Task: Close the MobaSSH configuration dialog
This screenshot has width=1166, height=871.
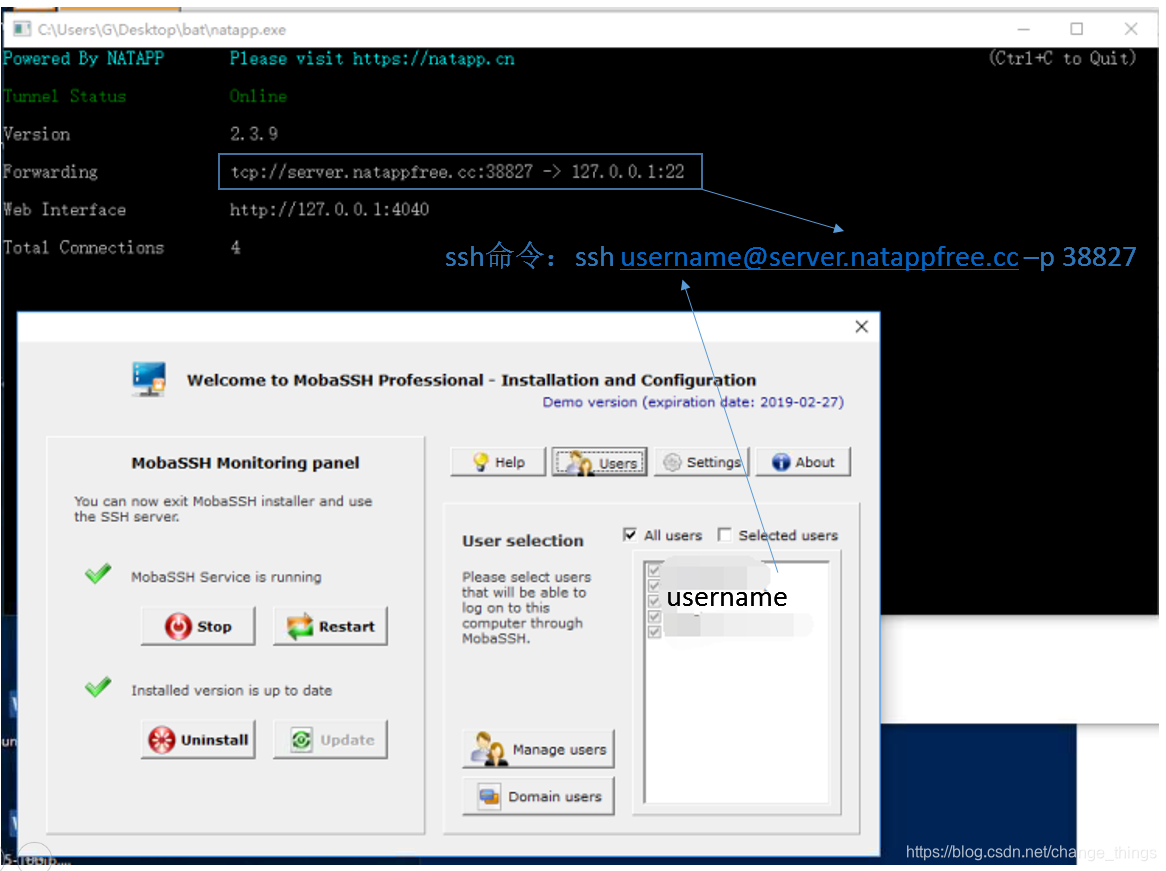Action: tap(861, 327)
